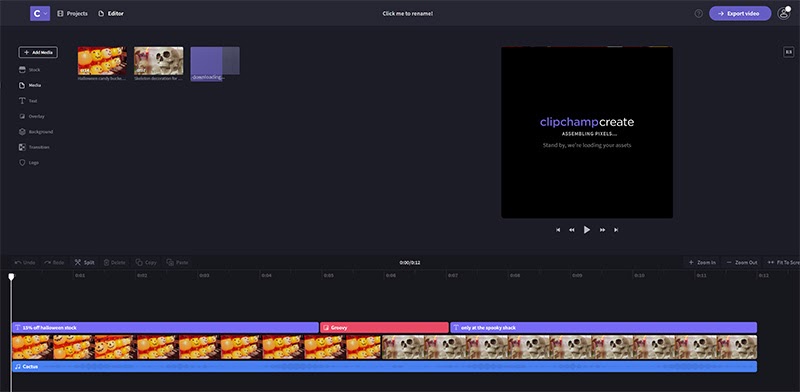Switch to the Media tab in sidebar

30,85
